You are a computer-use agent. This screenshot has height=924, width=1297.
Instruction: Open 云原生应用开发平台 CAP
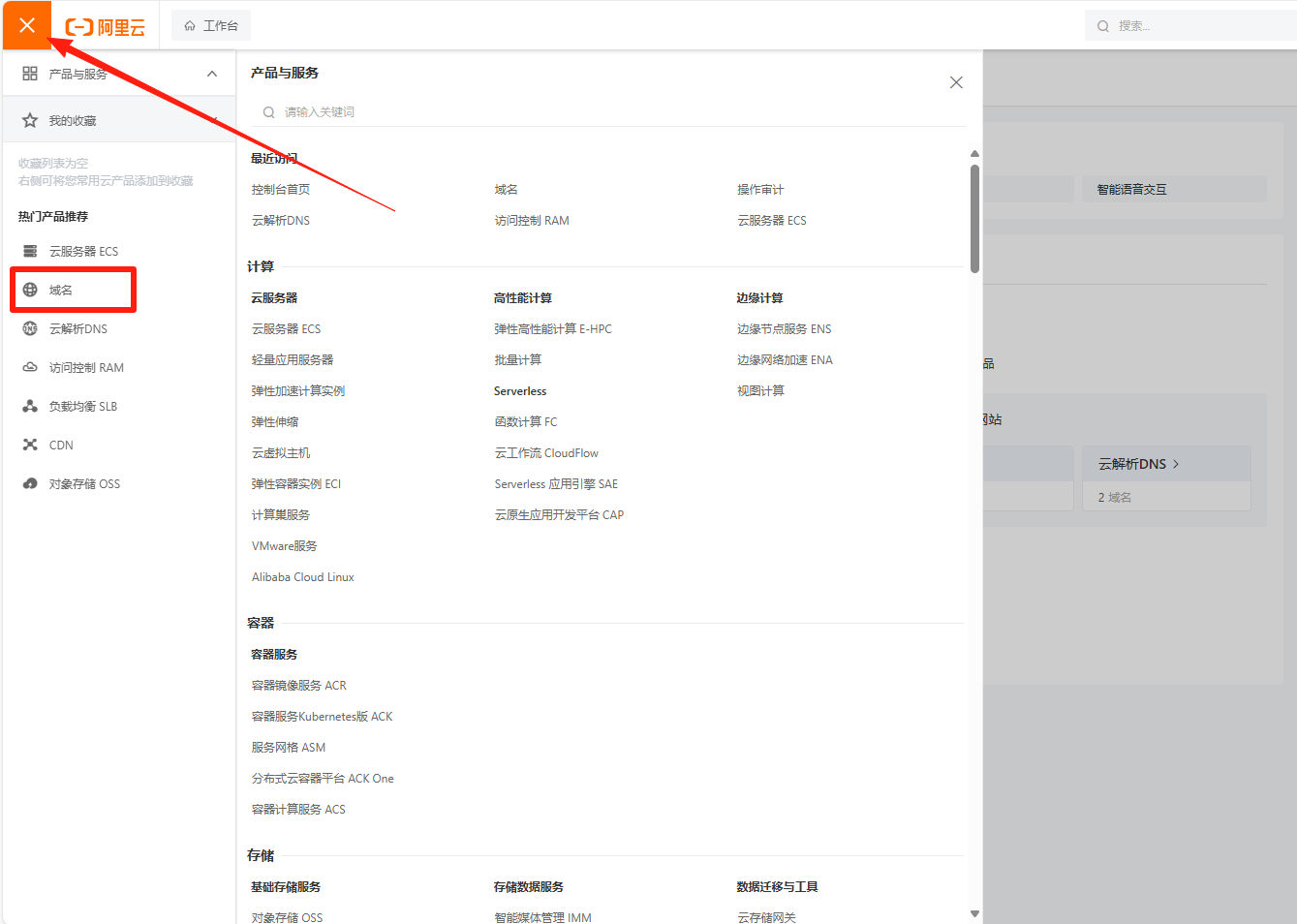tap(559, 515)
